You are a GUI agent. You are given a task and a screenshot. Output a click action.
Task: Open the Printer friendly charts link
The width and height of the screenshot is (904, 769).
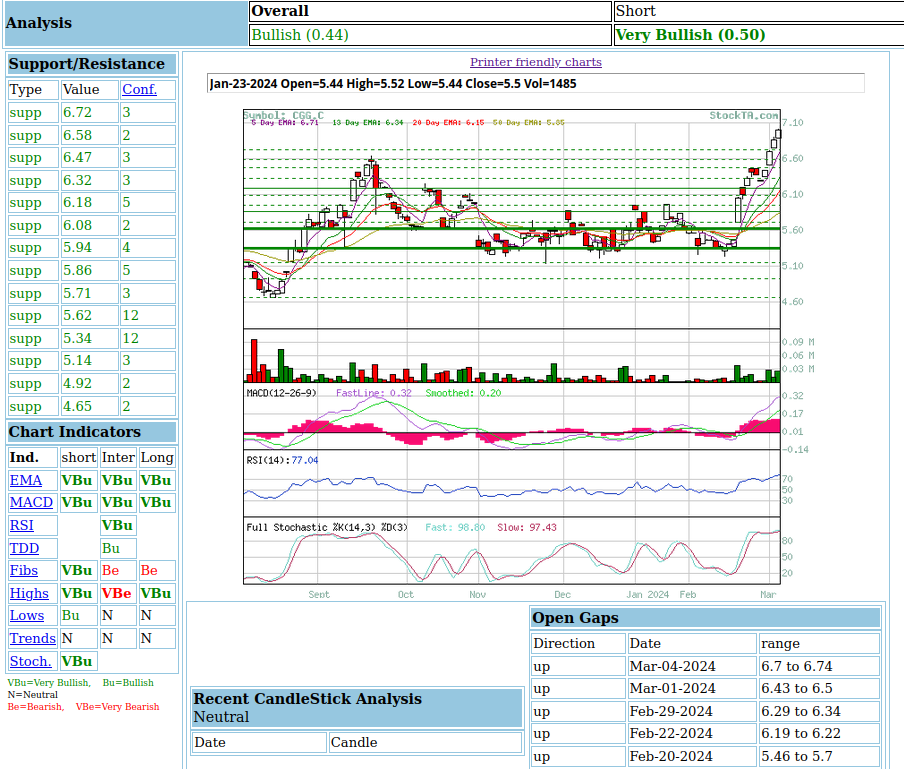click(x=535, y=62)
